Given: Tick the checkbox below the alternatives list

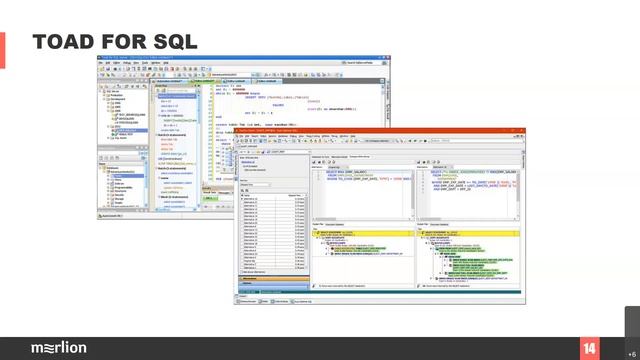Looking at the screenshot, I should tap(242, 272).
